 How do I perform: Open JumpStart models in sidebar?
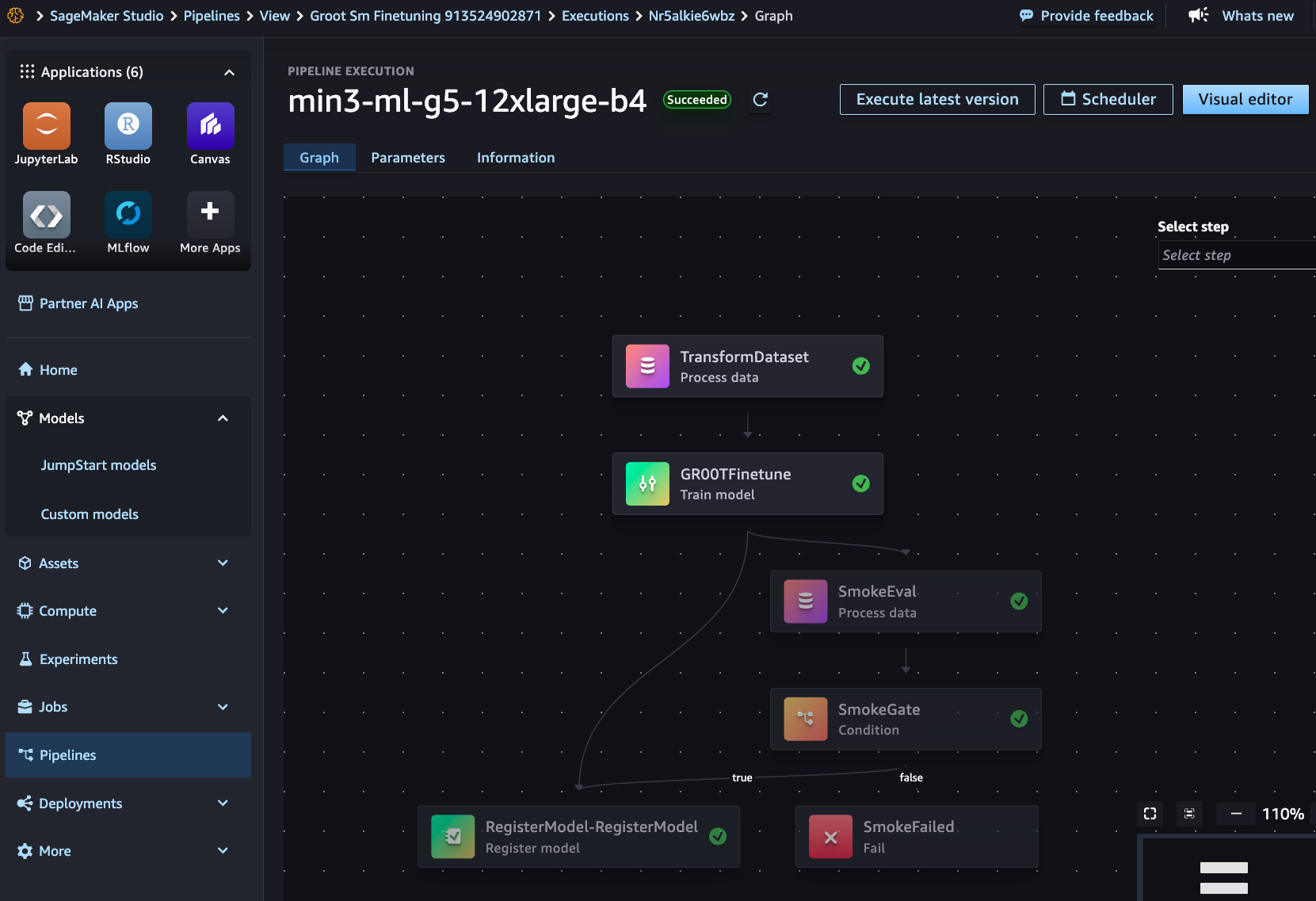tap(98, 465)
